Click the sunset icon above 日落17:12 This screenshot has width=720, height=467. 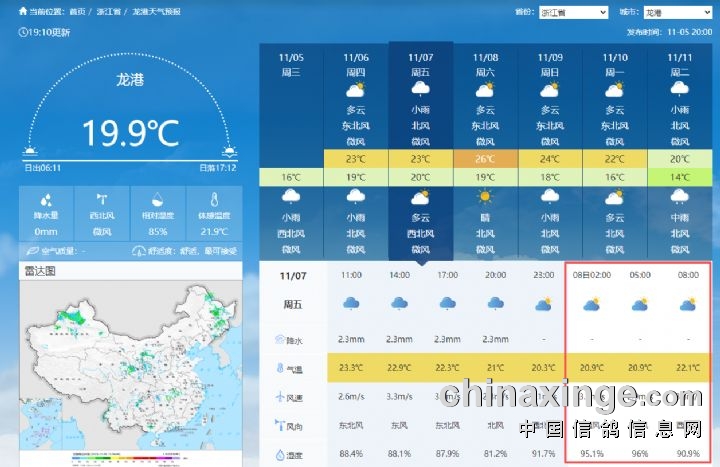pyautogui.click(x=230, y=152)
